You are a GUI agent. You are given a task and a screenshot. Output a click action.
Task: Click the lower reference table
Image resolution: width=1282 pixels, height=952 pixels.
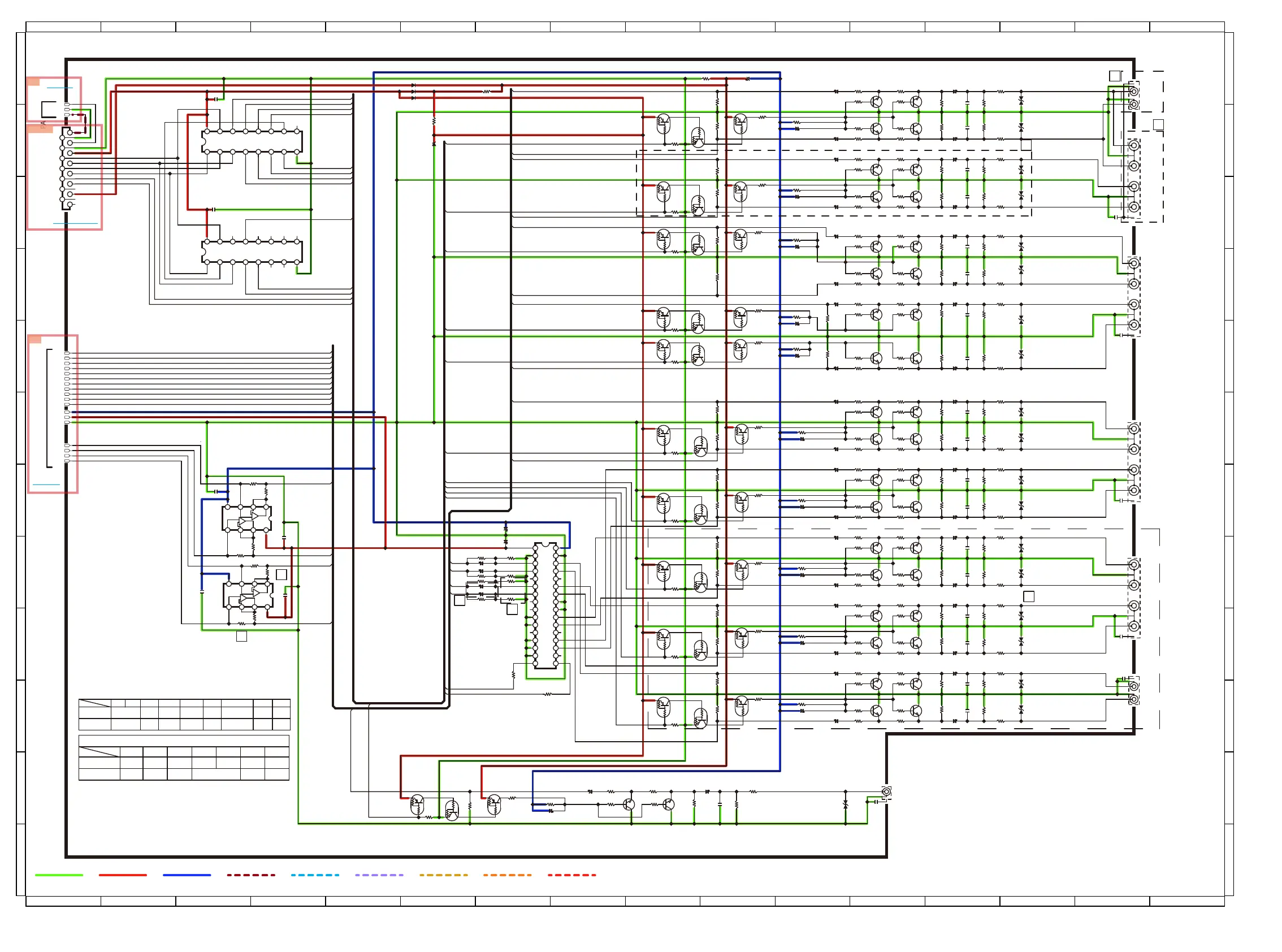(184, 758)
